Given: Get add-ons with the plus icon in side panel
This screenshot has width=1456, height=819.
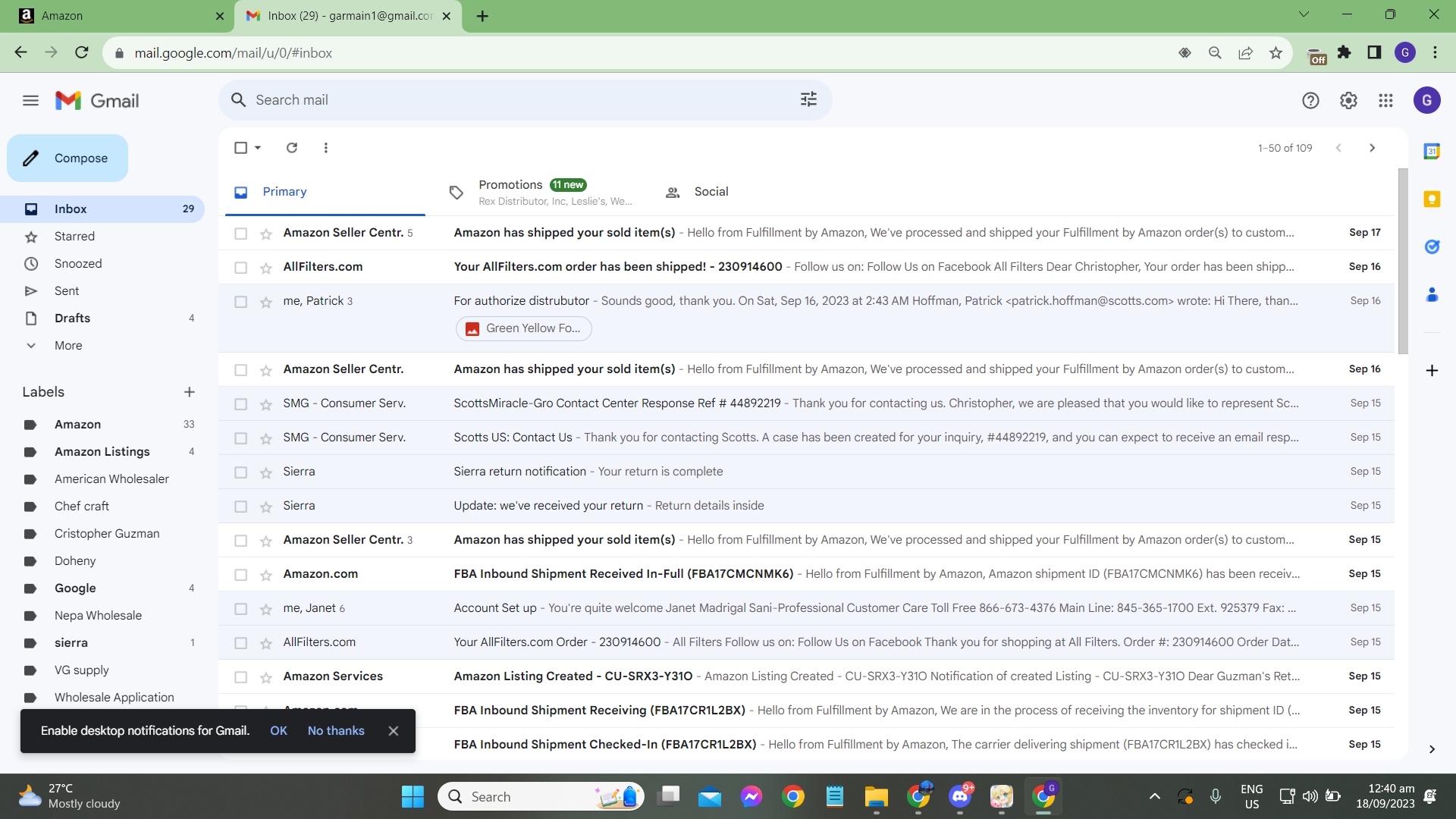Looking at the screenshot, I should click(x=1432, y=370).
